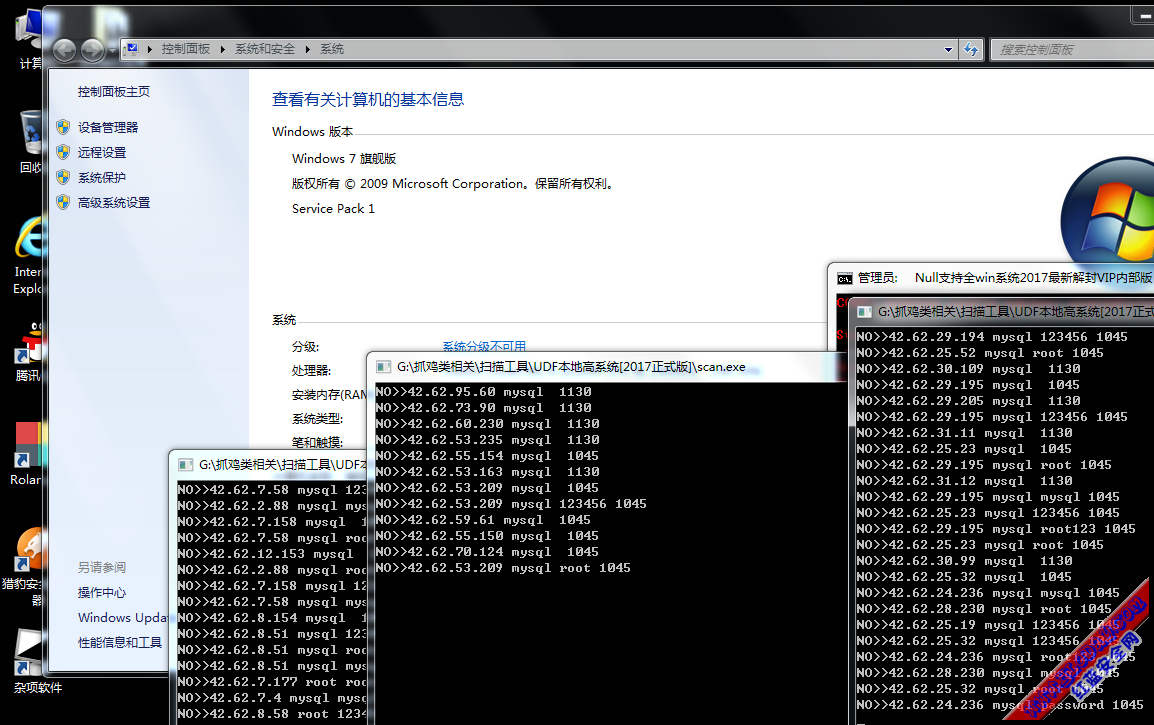The width and height of the screenshot is (1154, 725).
Task: Click the 查看有关计算机的基本信息 heading
Action: coord(368,99)
